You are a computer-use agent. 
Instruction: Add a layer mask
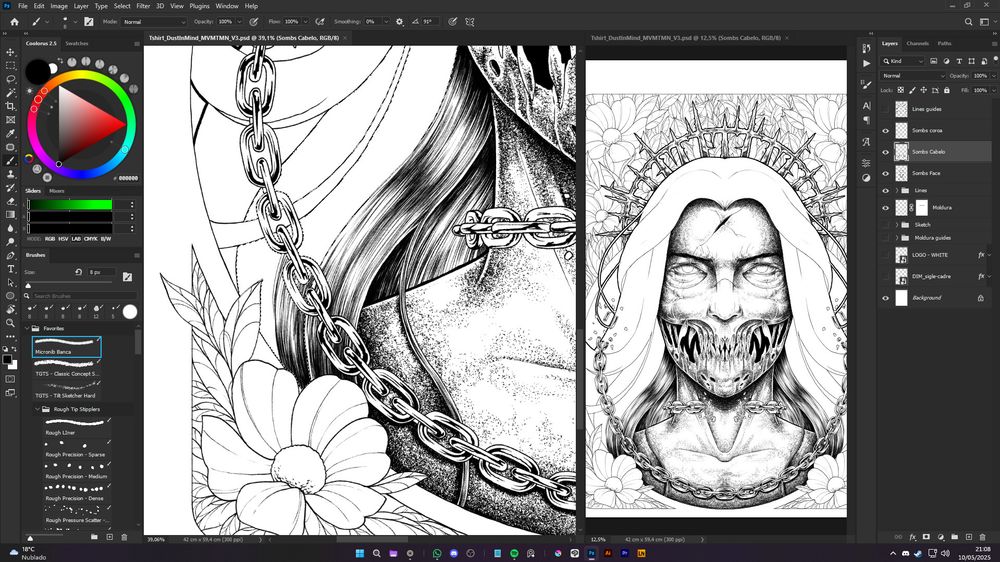tap(926, 537)
